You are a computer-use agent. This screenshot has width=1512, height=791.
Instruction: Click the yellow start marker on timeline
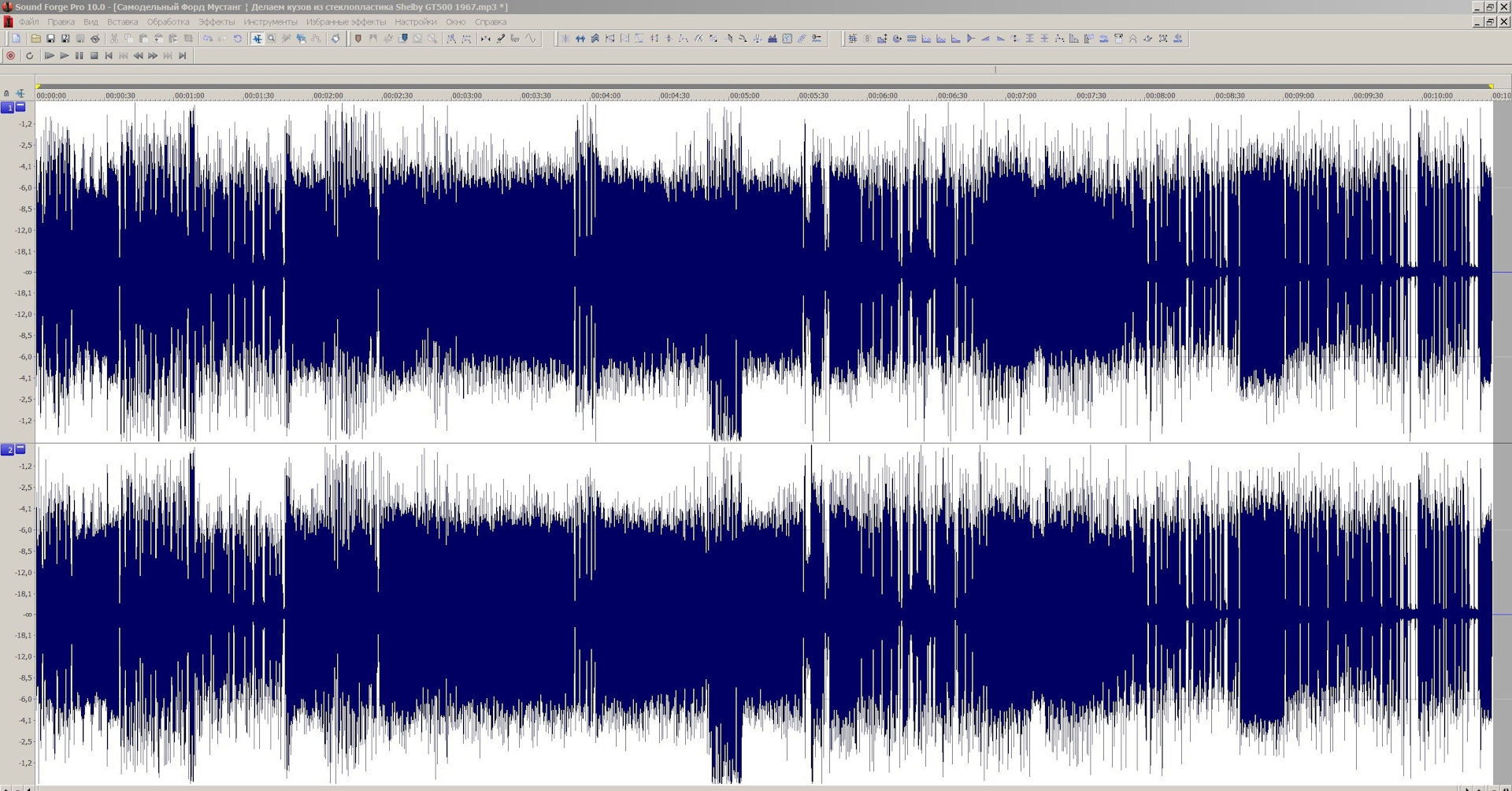(37, 87)
